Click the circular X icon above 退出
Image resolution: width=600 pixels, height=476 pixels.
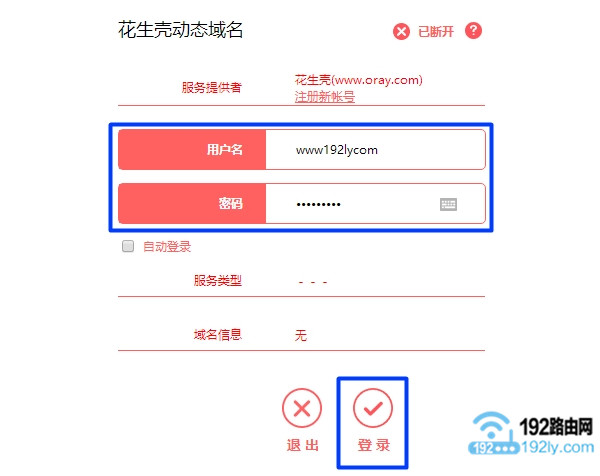302,408
